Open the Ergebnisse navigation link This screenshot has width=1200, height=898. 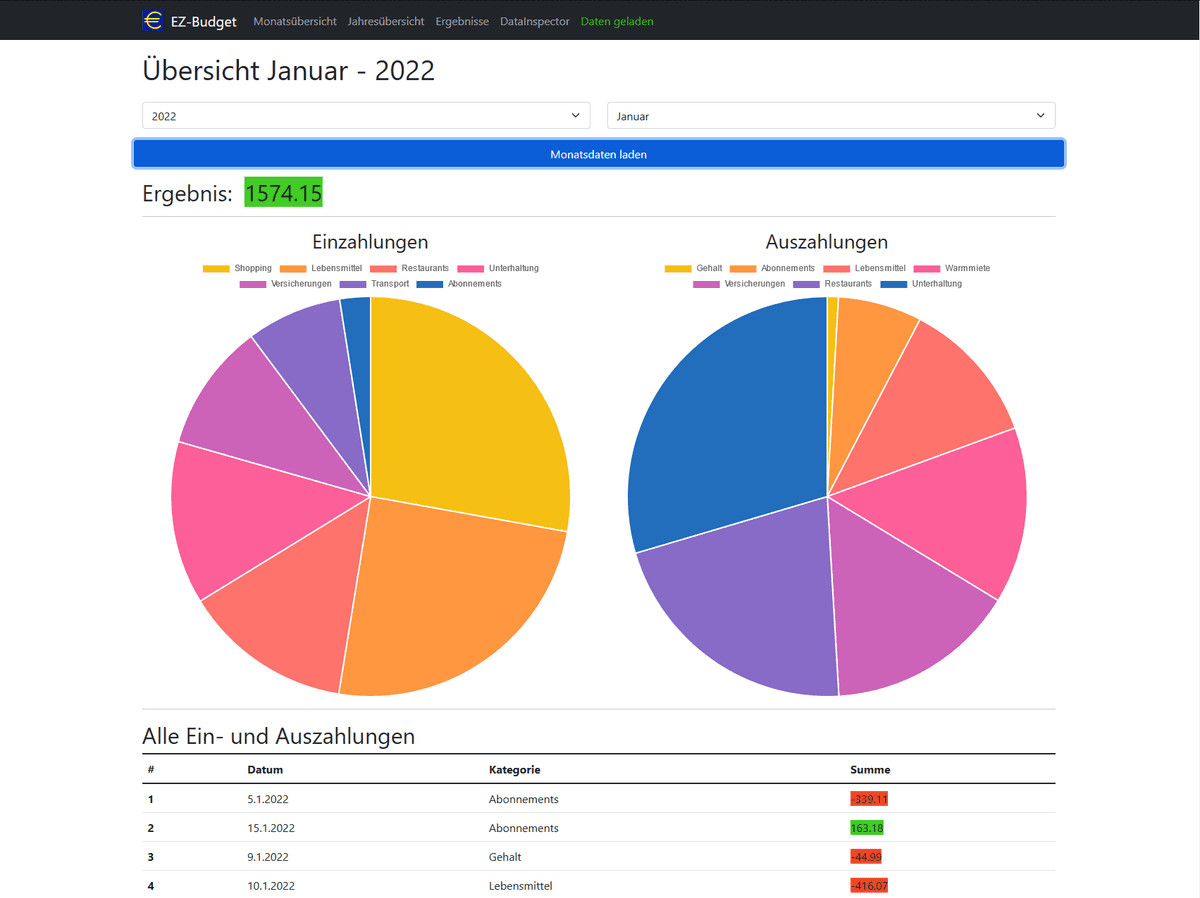(462, 21)
